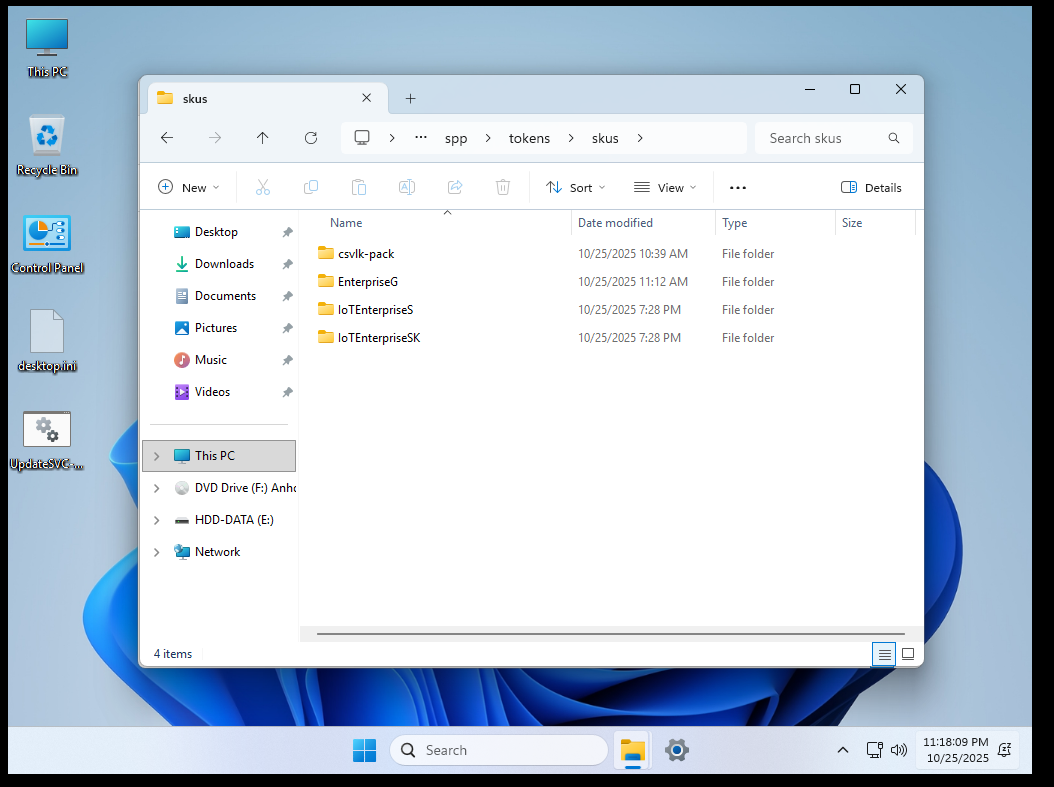1054x787 pixels.
Task: Select Recycle Bin desktop icon
Action: coord(47,146)
